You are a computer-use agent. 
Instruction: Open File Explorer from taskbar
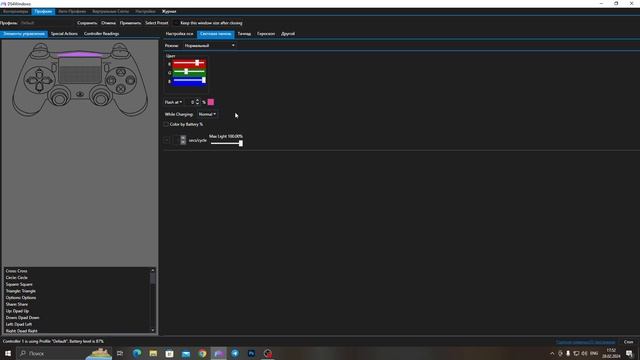pyautogui.click(x=153, y=353)
